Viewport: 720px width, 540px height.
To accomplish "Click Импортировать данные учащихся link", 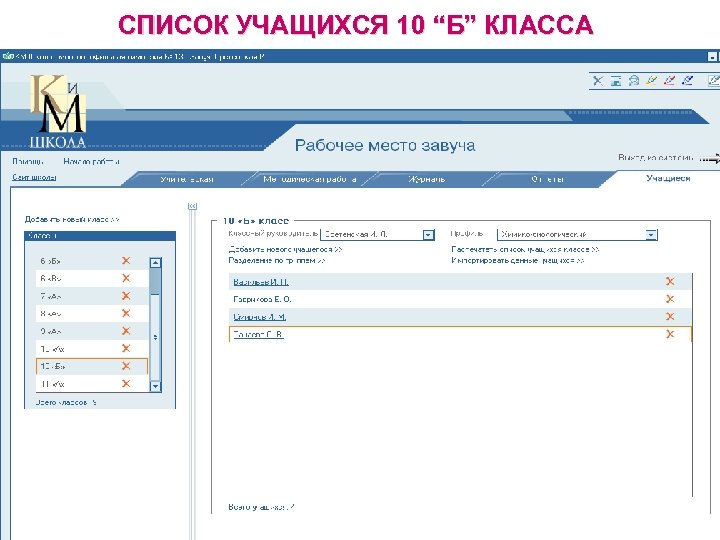I will point(518,260).
